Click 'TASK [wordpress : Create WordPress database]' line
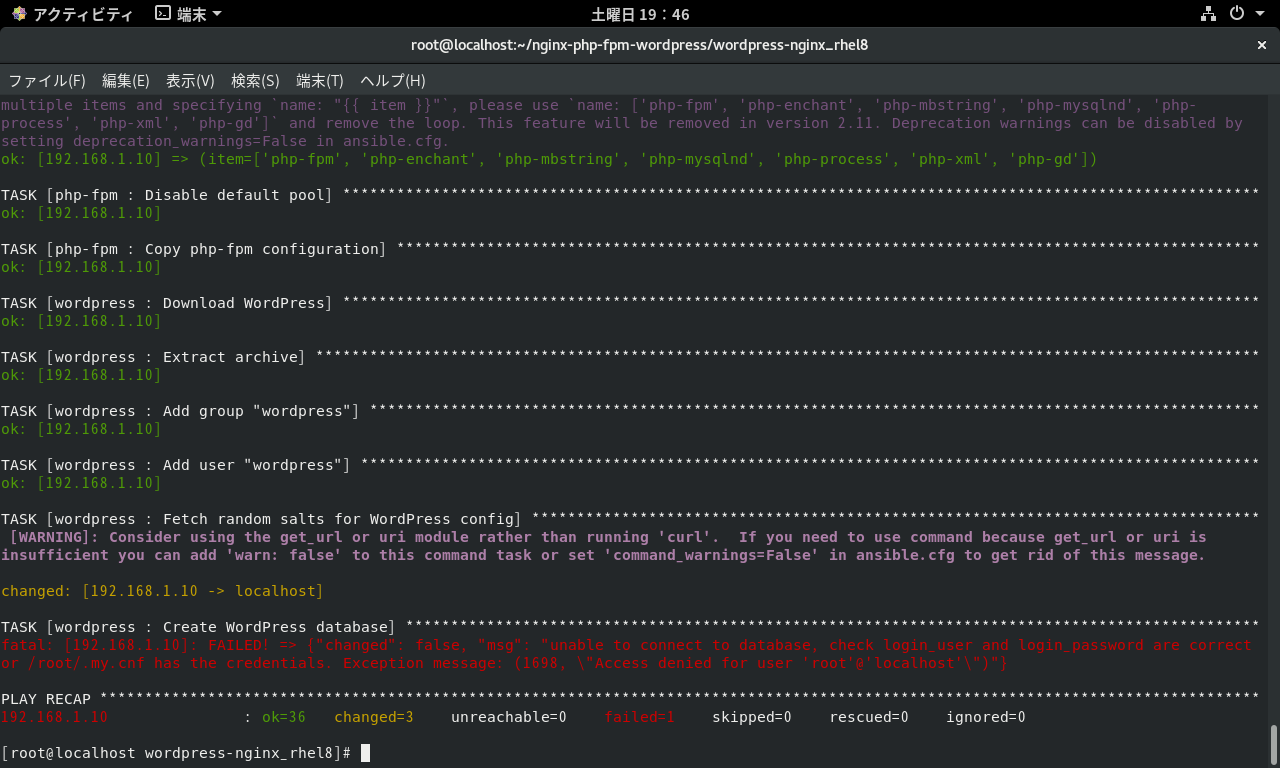Screen dimensions: 1280x768 click(x=630, y=627)
